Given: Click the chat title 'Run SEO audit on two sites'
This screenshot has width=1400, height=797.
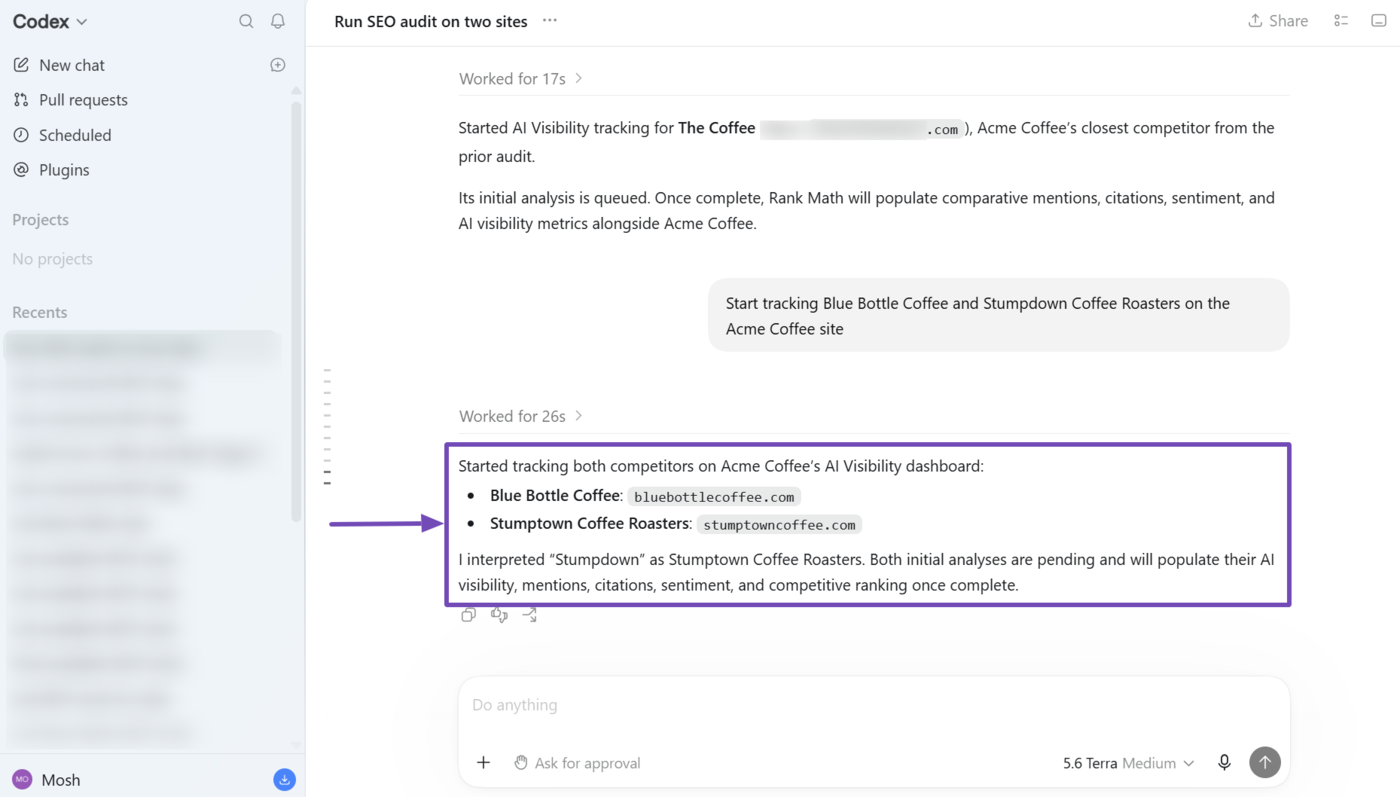Looking at the screenshot, I should [x=431, y=21].
